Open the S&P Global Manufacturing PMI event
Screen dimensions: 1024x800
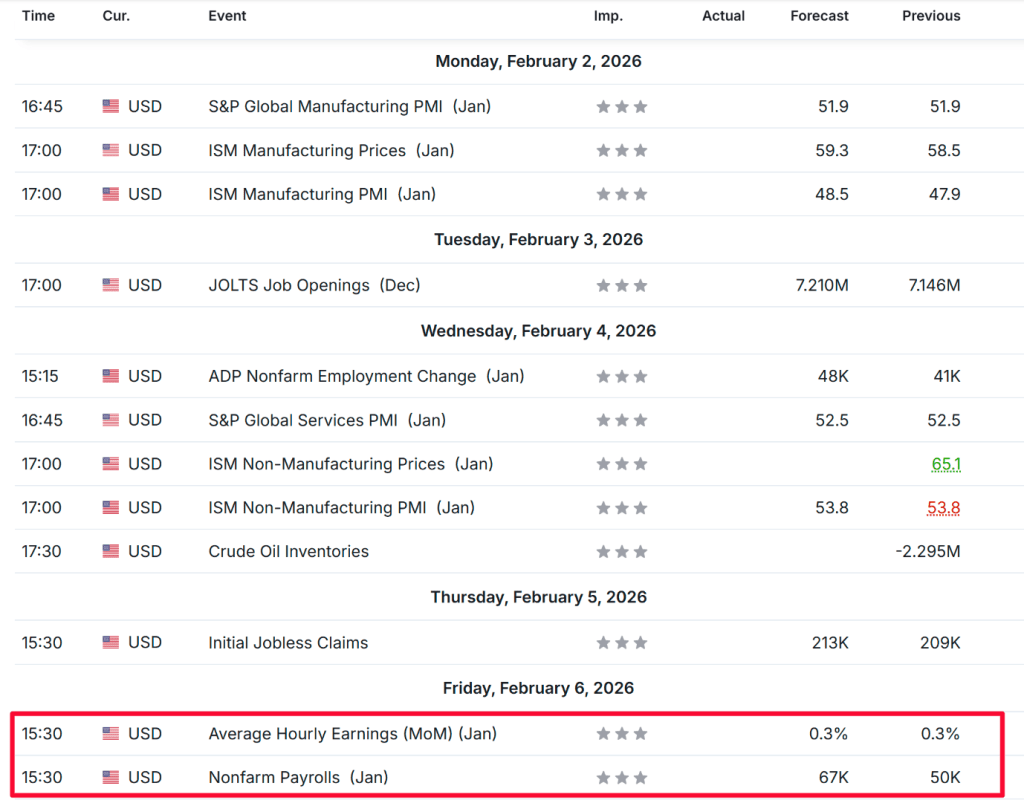349,106
